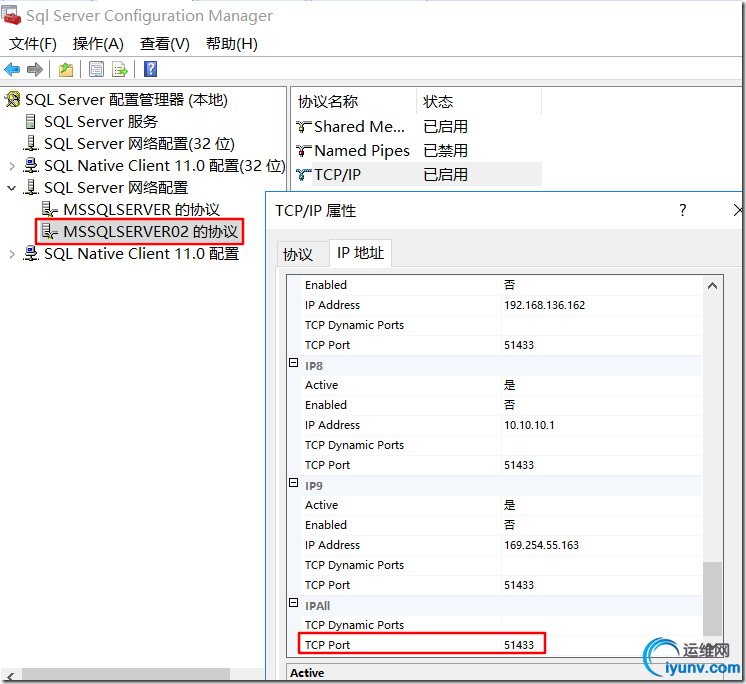
Task: Click the IPAll TCP Port value 51433
Action: 519,645
